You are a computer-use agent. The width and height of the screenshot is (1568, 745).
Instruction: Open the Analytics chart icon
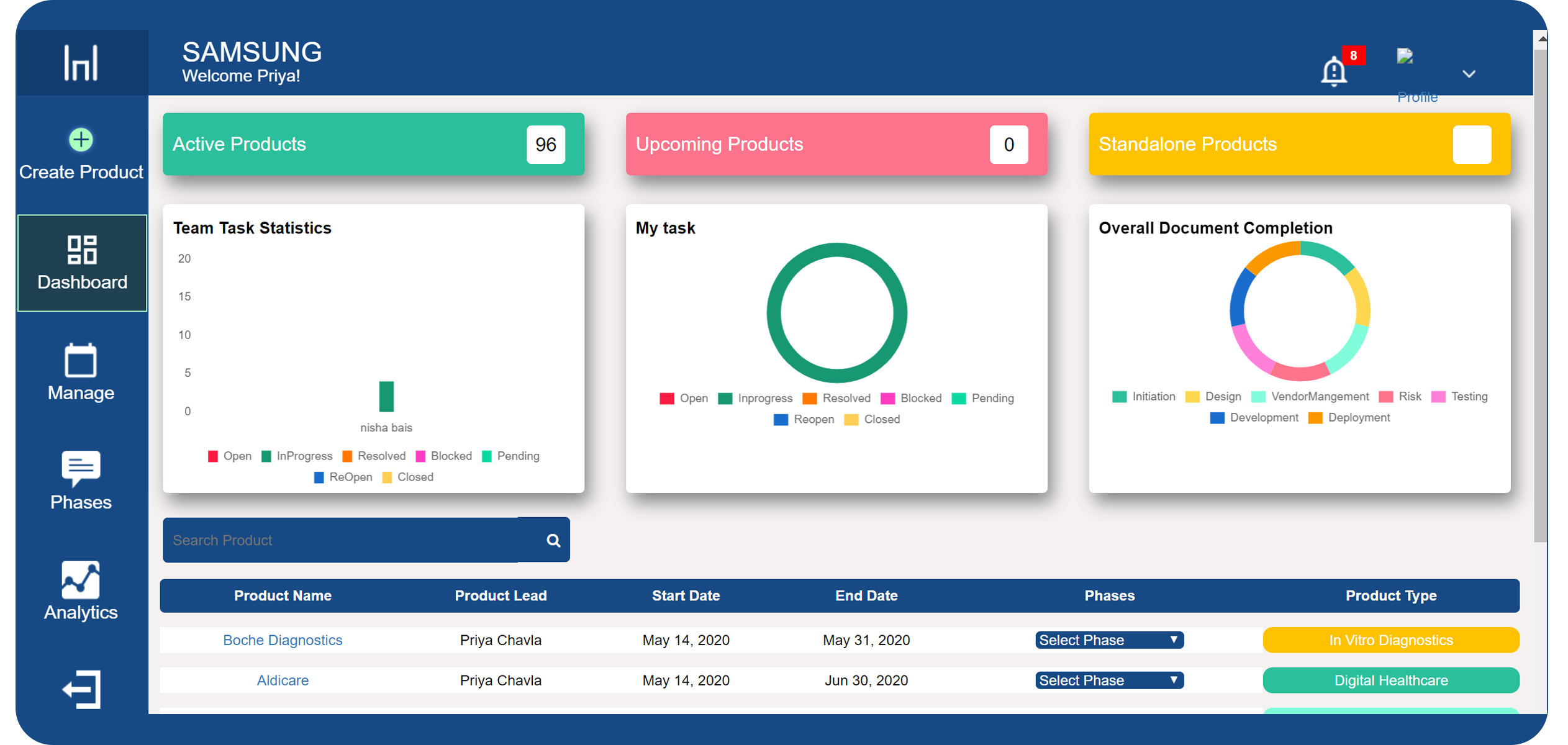[x=81, y=579]
